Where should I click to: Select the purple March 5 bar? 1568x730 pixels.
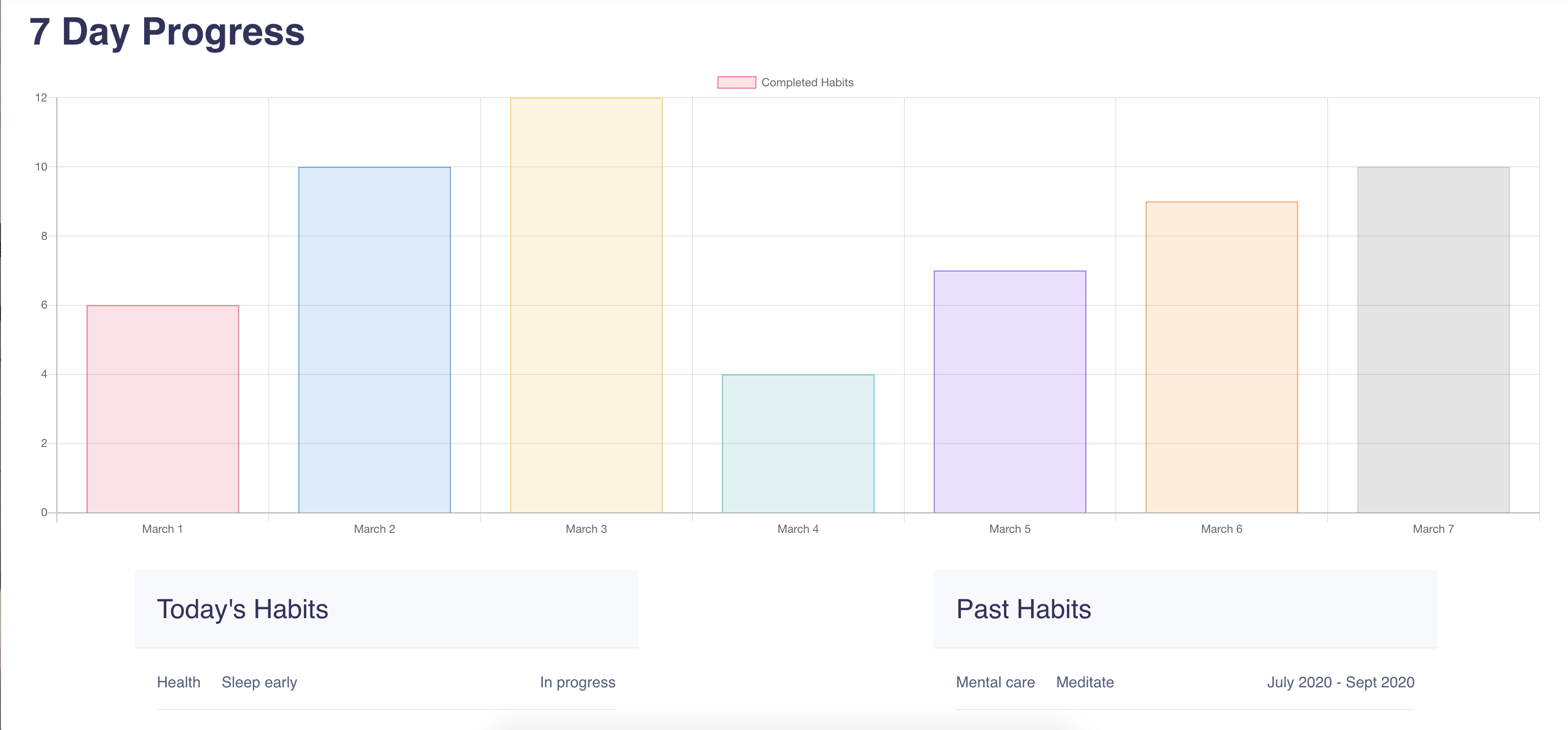click(1010, 392)
